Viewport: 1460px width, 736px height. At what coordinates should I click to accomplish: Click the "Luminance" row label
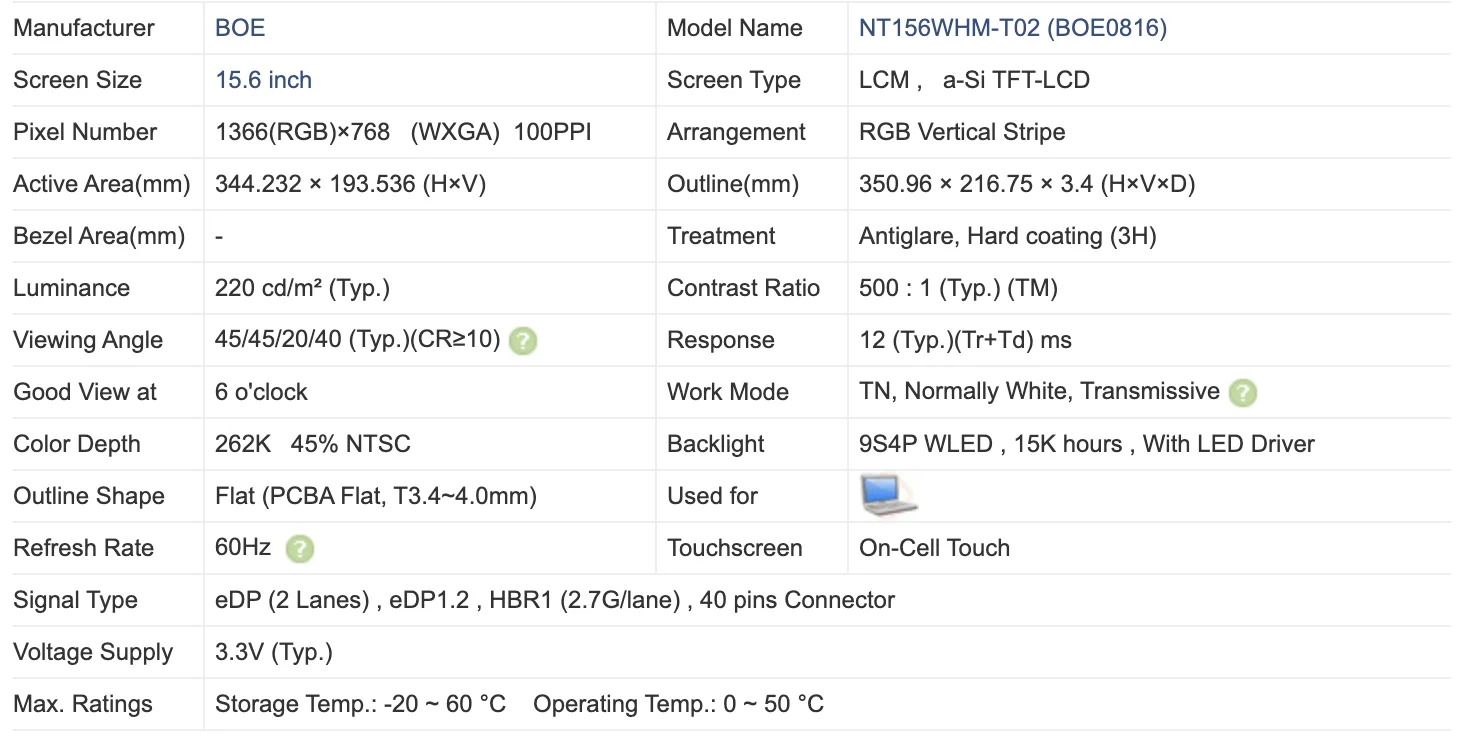click(x=72, y=288)
